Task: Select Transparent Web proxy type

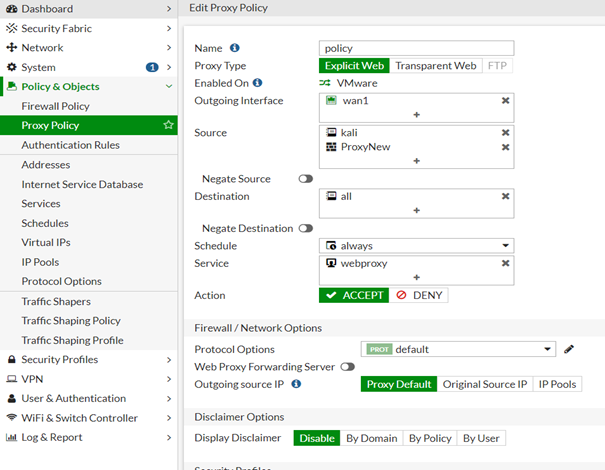Action: (x=435, y=66)
